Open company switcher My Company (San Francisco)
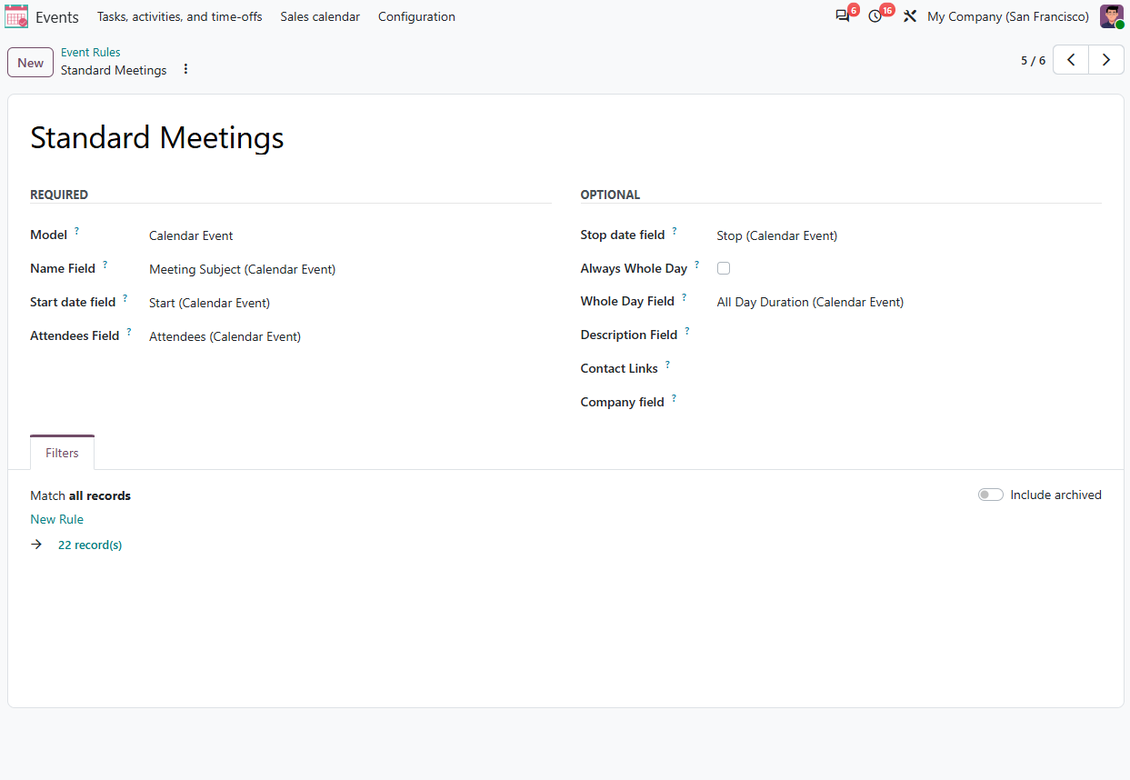The image size is (1130, 780). click(x=1007, y=17)
